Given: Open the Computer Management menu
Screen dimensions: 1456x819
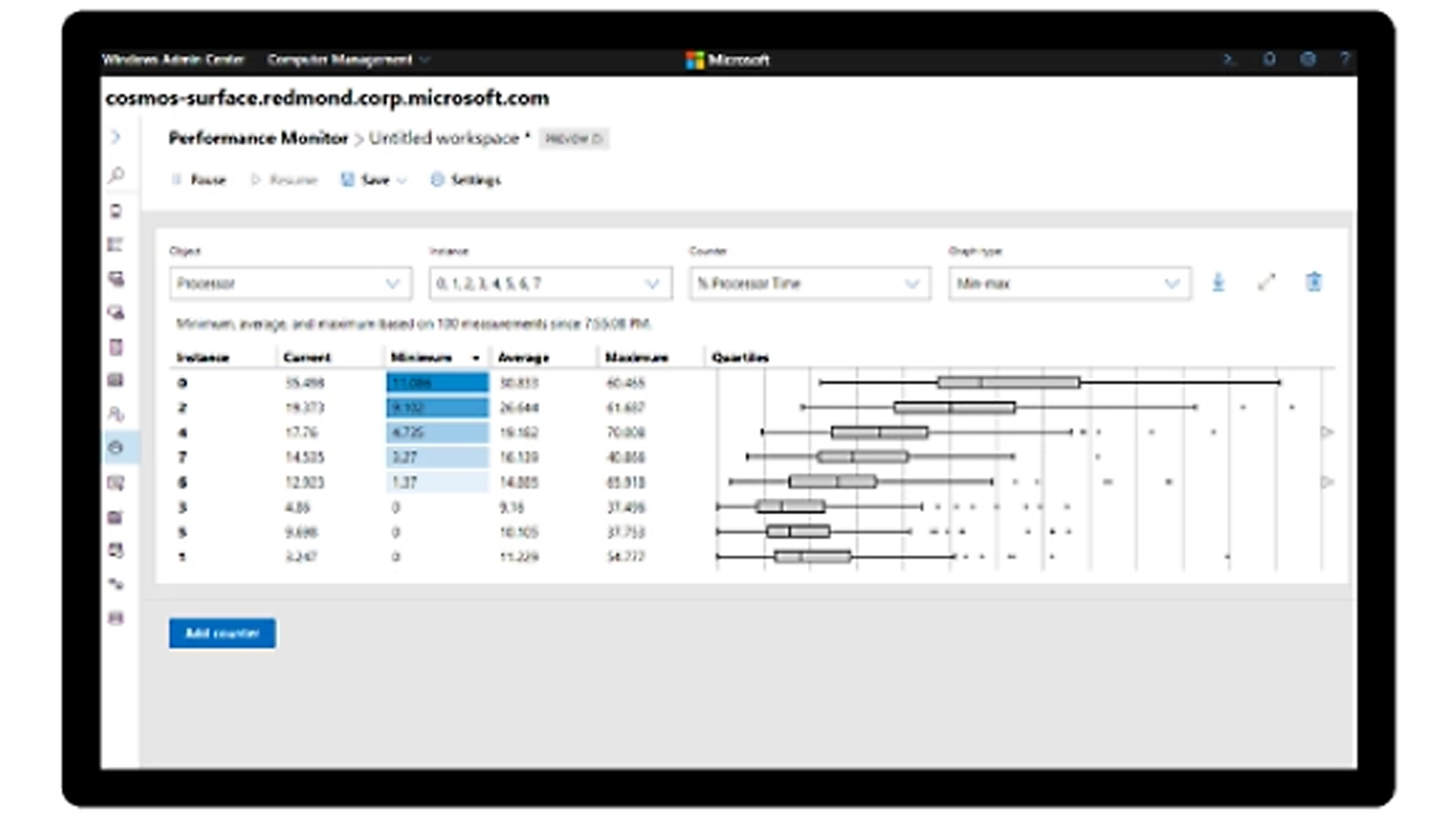Looking at the screenshot, I should pyautogui.click(x=344, y=59).
